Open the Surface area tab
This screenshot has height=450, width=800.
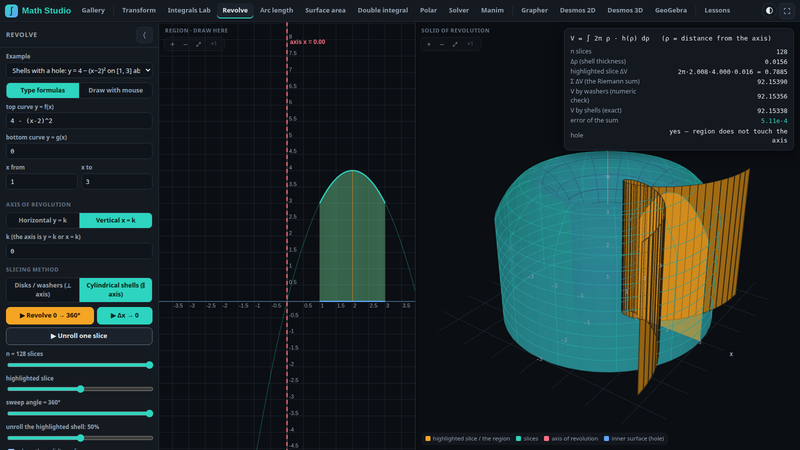(x=326, y=10)
